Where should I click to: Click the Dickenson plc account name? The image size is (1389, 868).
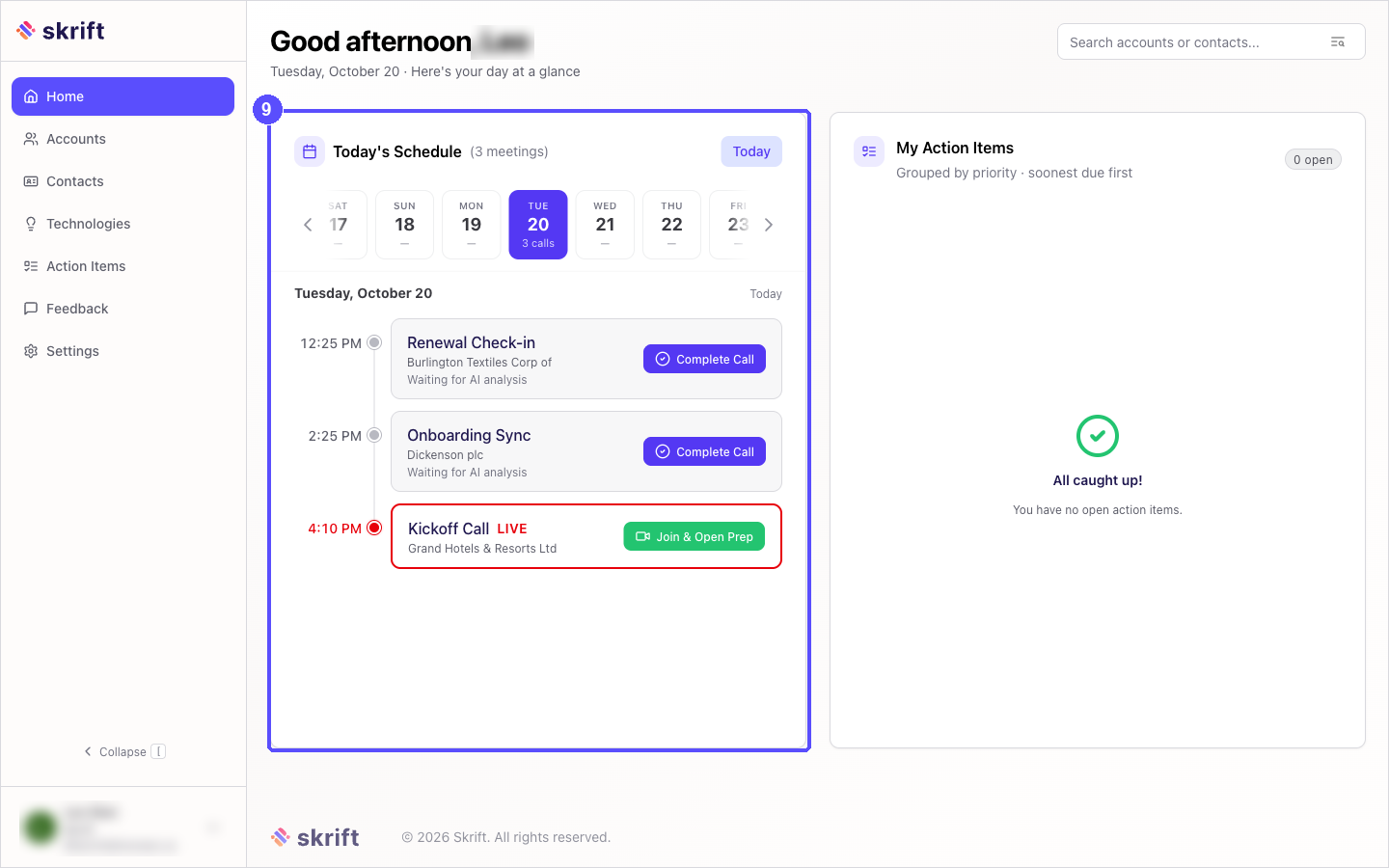[445, 455]
